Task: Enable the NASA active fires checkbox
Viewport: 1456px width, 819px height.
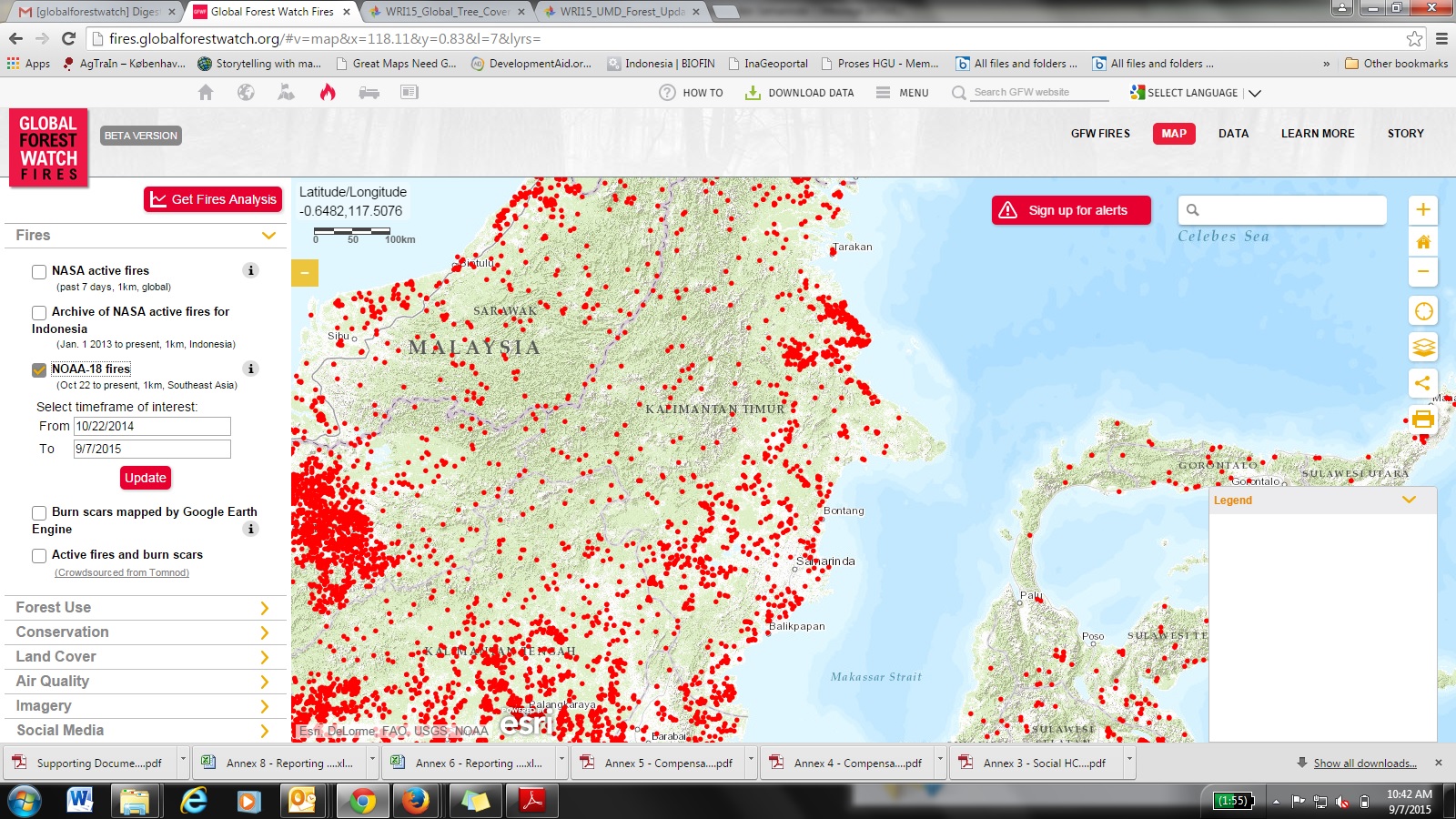Action: click(x=39, y=271)
